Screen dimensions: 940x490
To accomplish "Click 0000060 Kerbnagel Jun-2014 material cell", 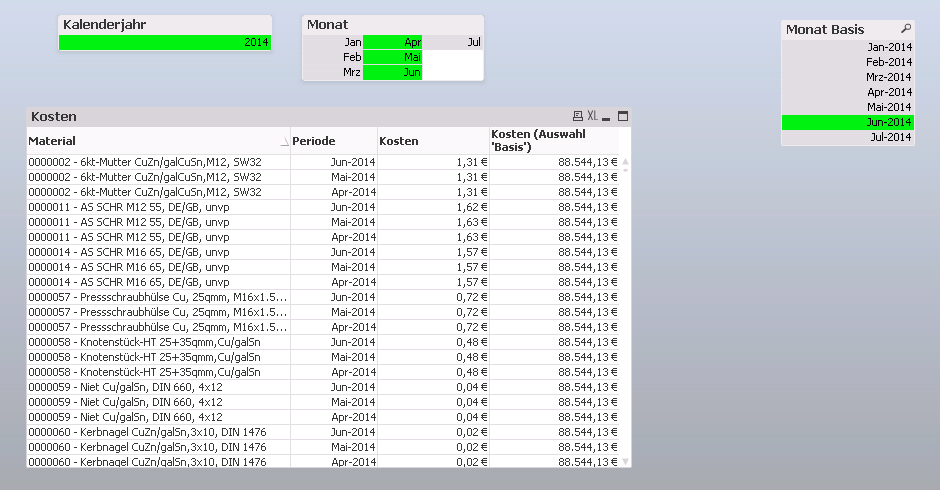I will (x=158, y=432).
